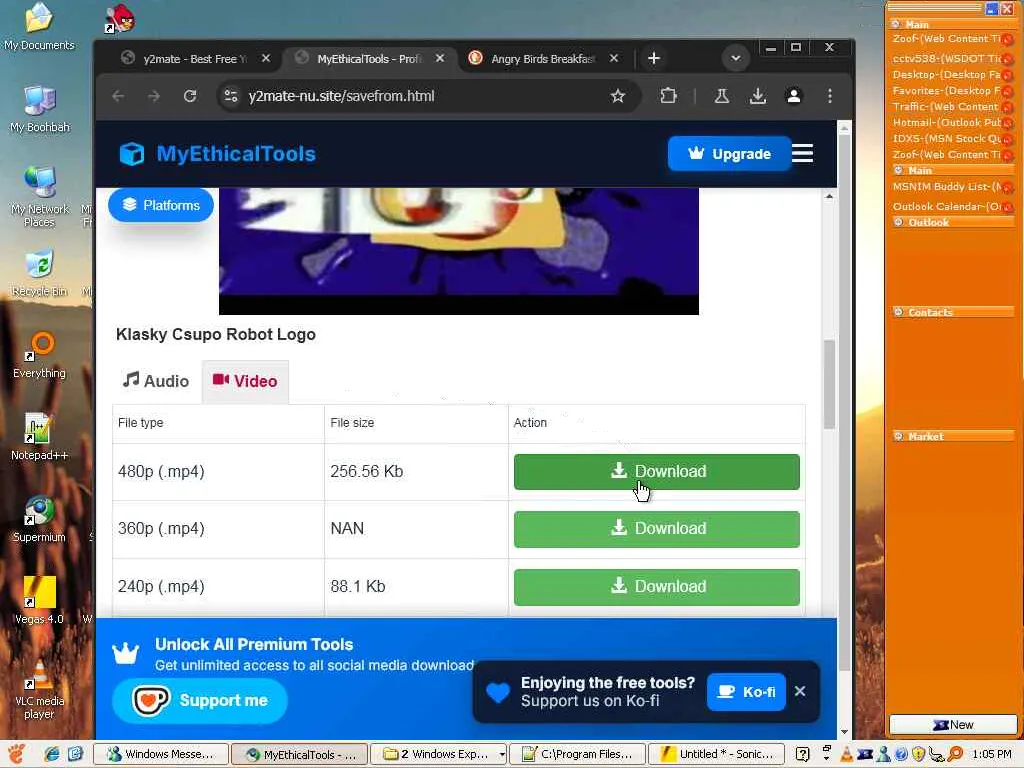
Task: Click the Upgrade button
Action: 729,154
